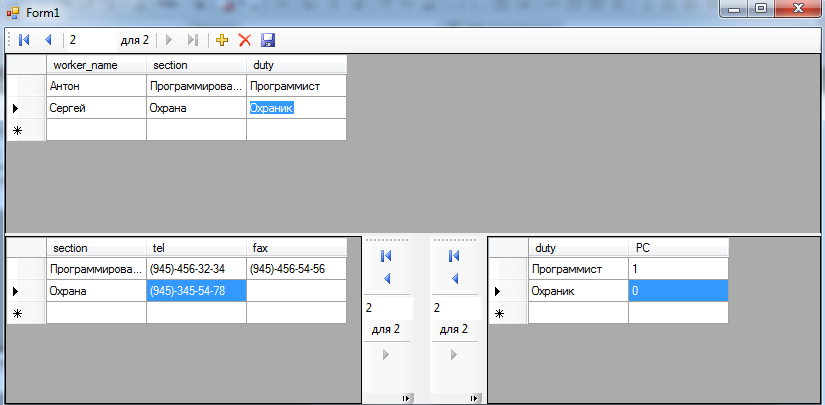Go to last record in top navigator
The width and height of the screenshot is (825, 405).
193,40
